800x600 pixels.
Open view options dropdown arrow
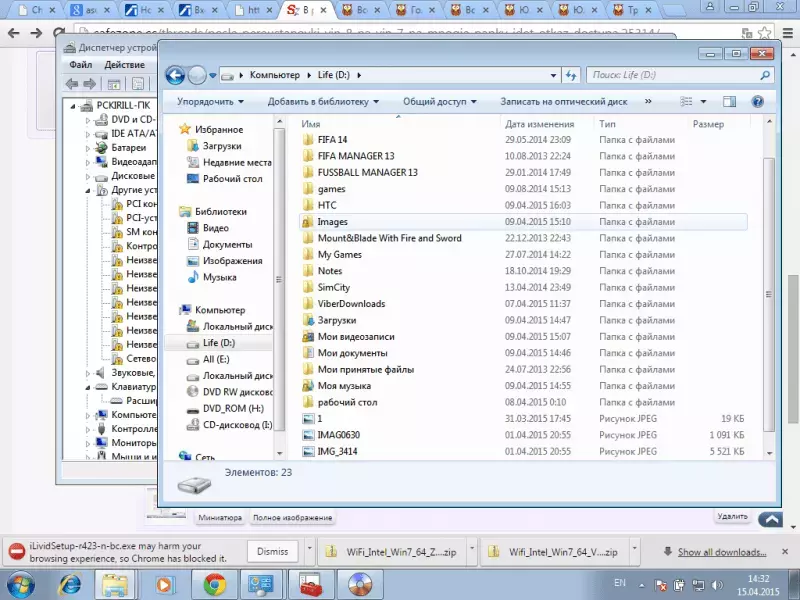point(703,102)
